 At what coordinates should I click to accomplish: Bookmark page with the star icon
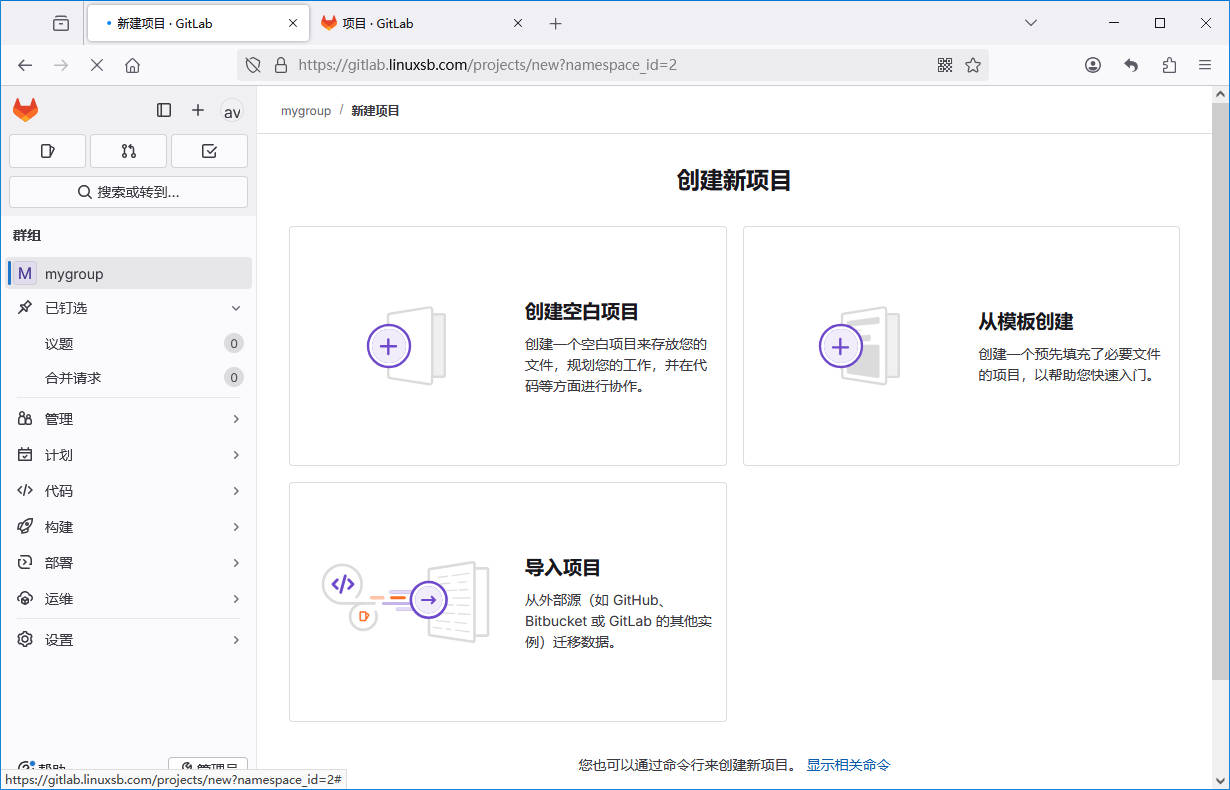click(973, 65)
